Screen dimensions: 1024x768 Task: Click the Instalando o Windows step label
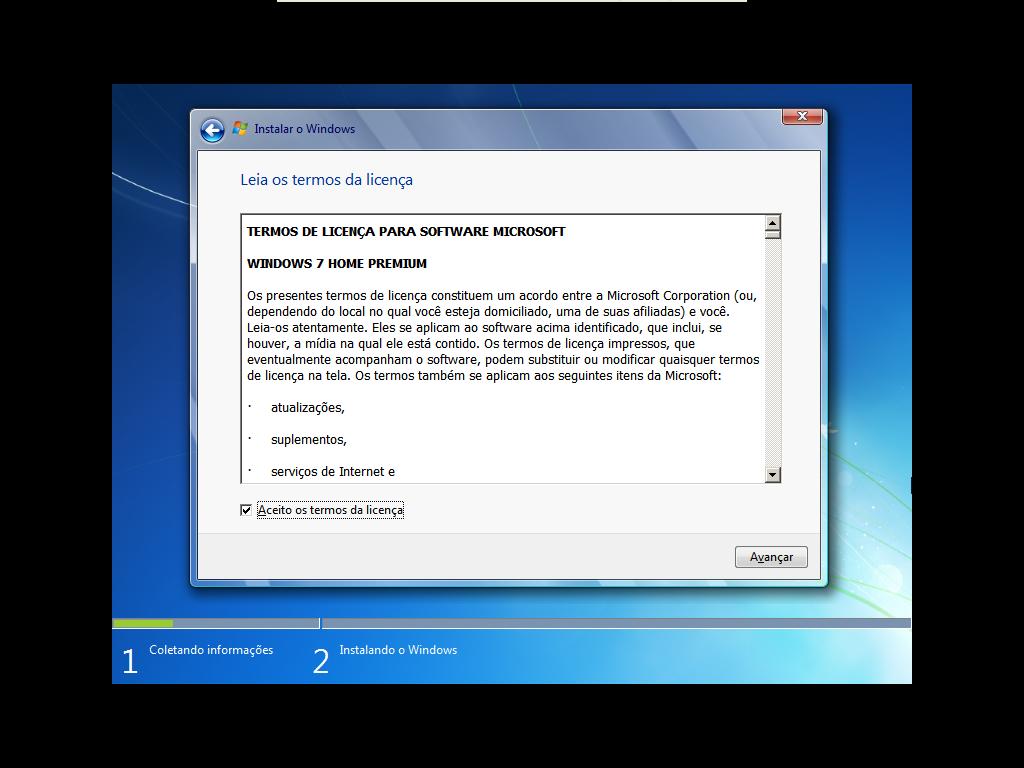(x=398, y=650)
